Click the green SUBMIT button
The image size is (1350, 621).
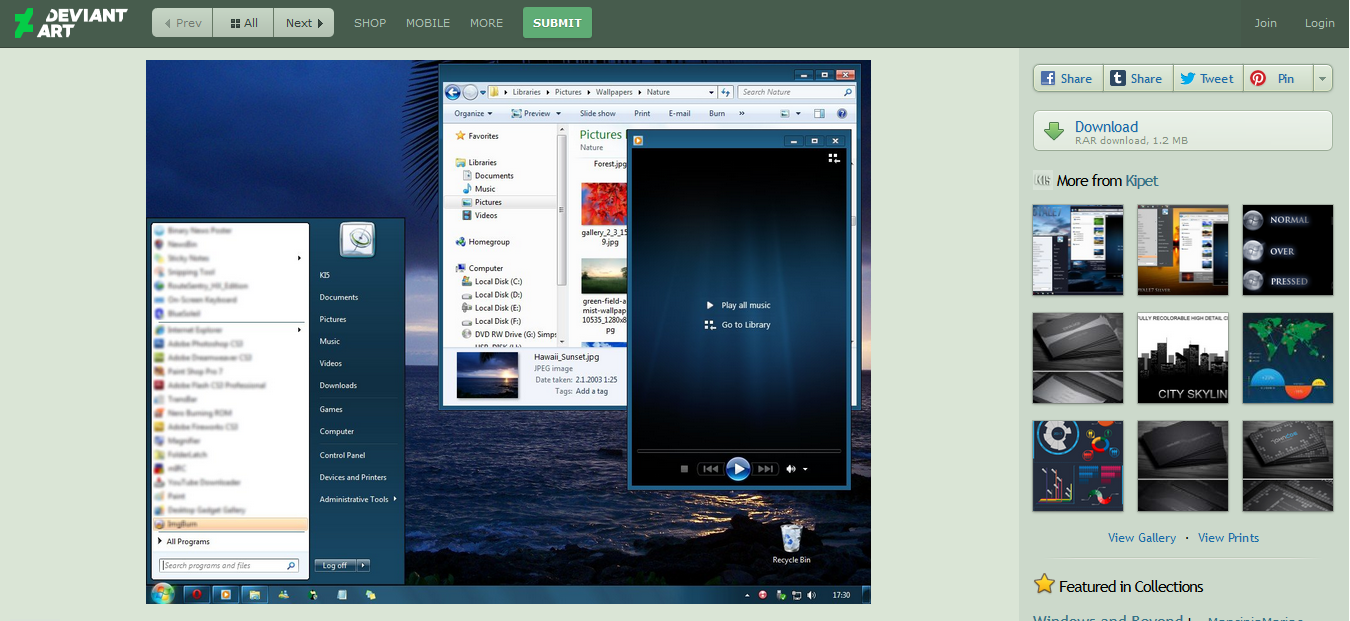tap(557, 23)
